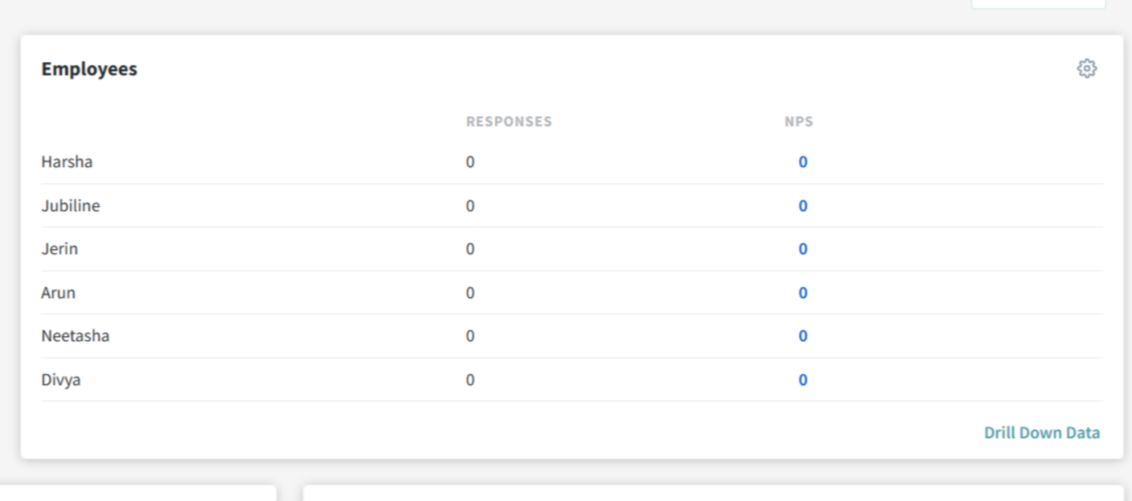1132x501 pixels.
Task: Click the NPS column header
Action: point(798,122)
